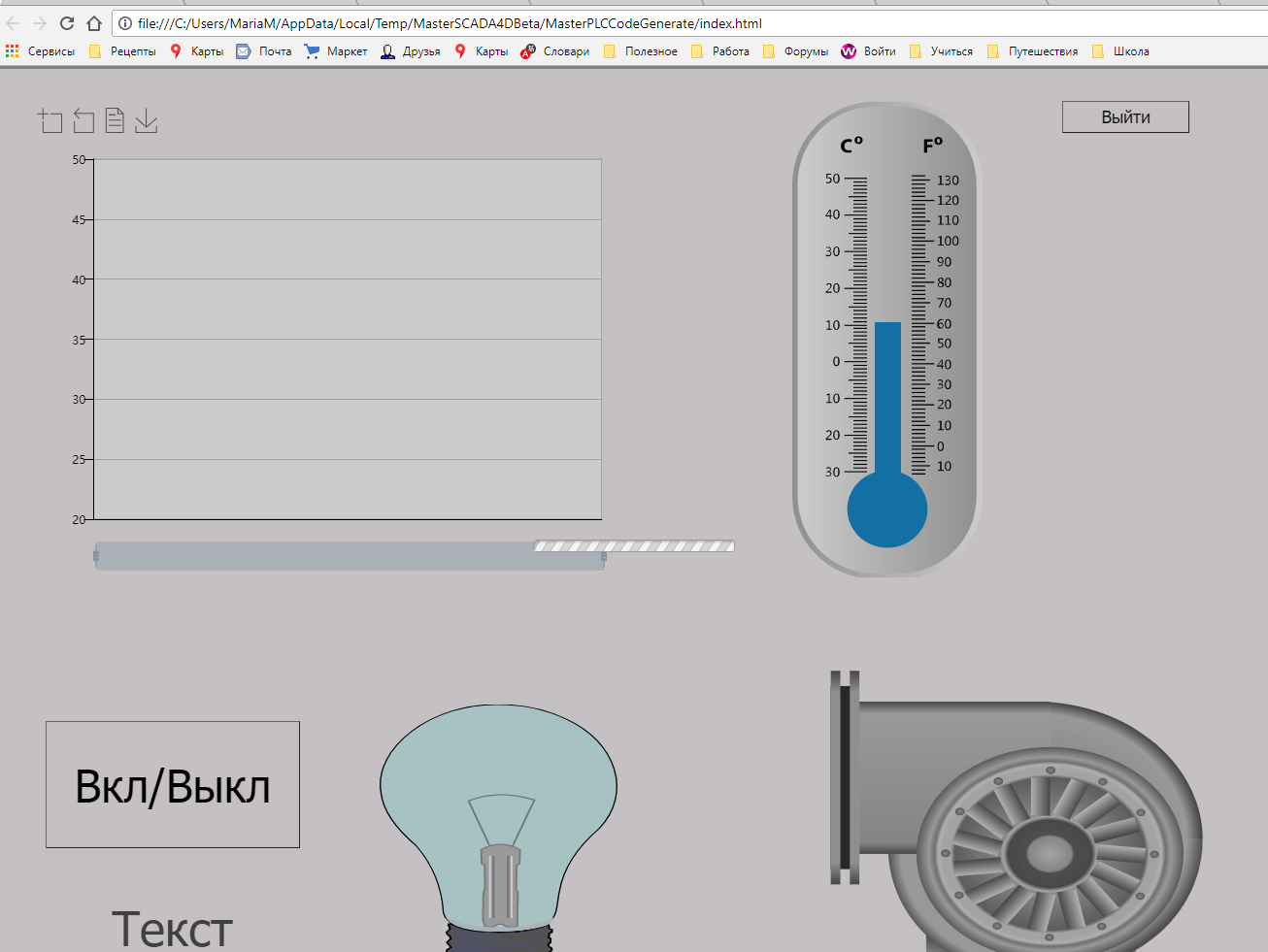The width and height of the screenshot is (1268, 952).
Task: Reload the page with the refresh icon
Action: (67, 23)
